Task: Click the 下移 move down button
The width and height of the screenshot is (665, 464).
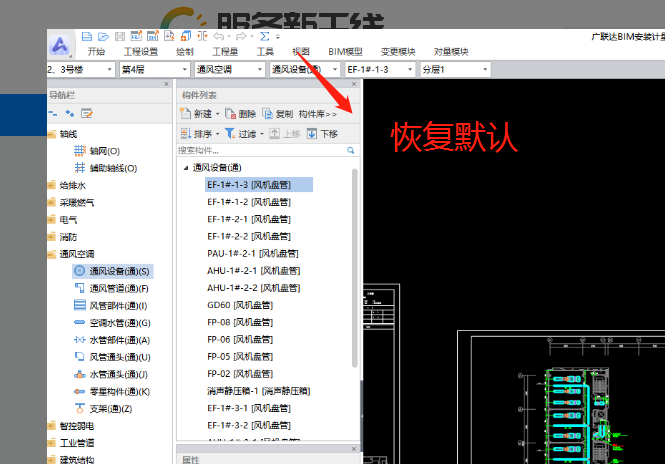Action: (x=322, y=134)
